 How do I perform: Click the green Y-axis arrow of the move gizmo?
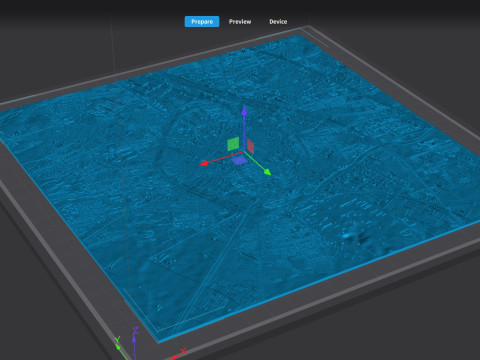coord(267,172)
